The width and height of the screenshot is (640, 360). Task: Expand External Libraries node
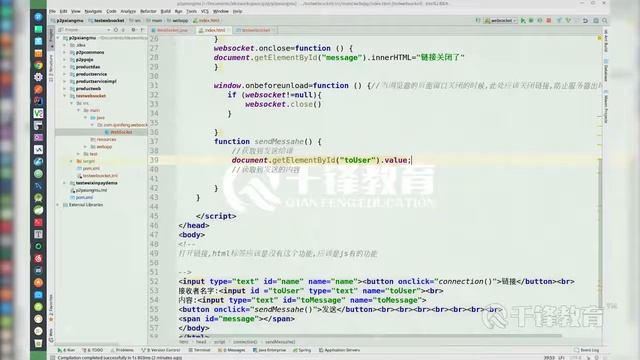(x=58, y=204)
